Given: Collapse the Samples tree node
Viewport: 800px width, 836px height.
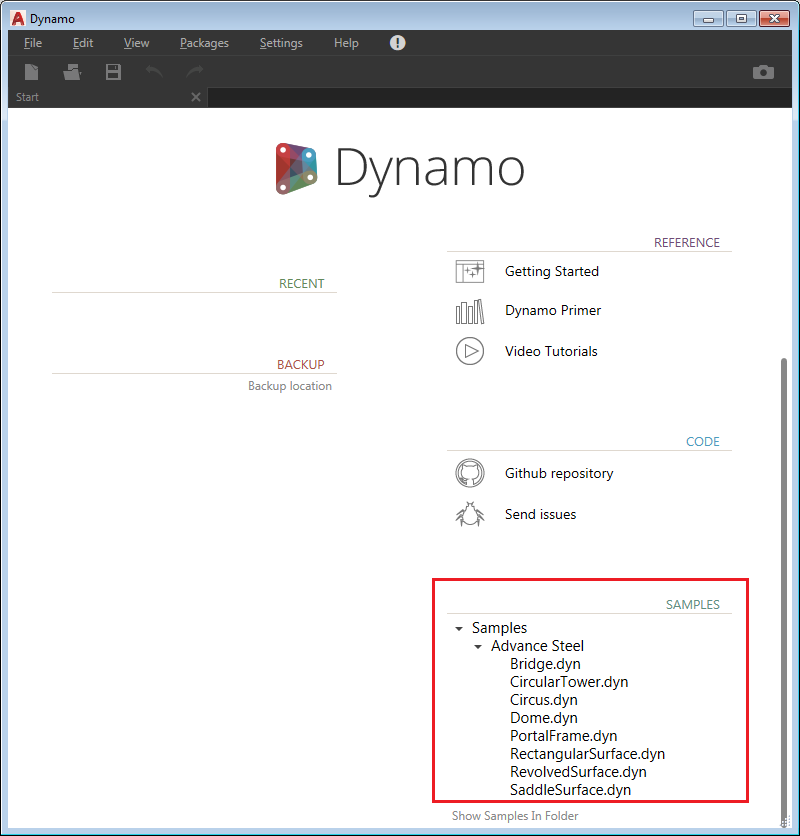Looking at the screenshot, I should pos(459,629).
